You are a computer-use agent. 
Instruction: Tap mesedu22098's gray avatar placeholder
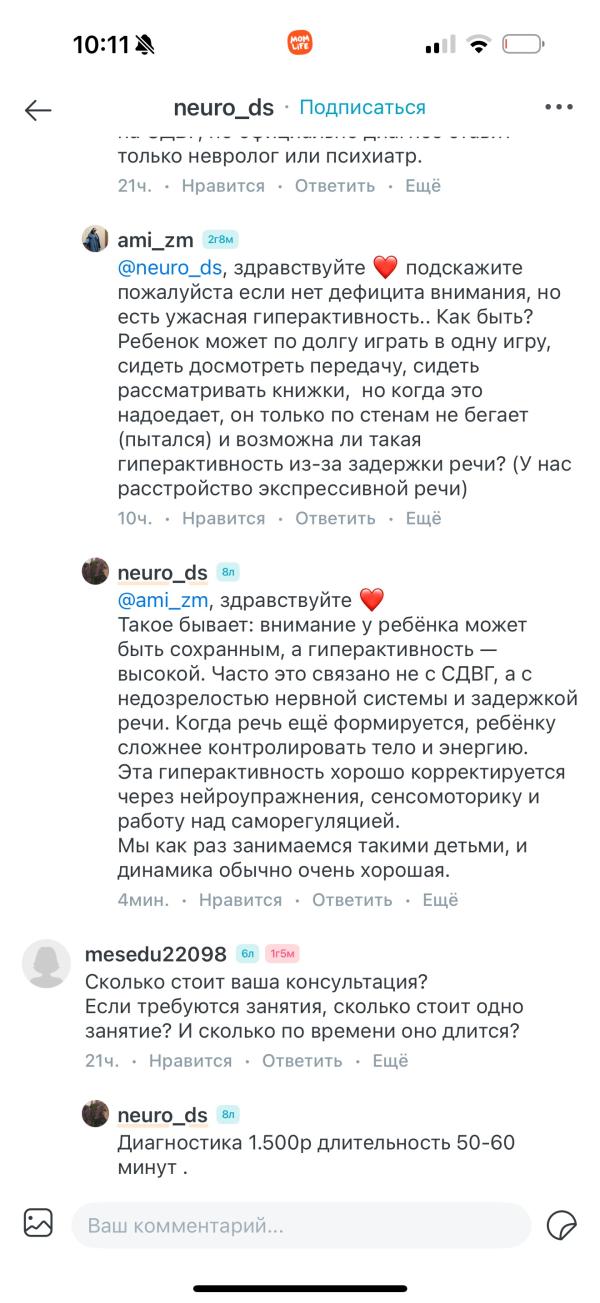pyautogui.click(x=46, y=965)
